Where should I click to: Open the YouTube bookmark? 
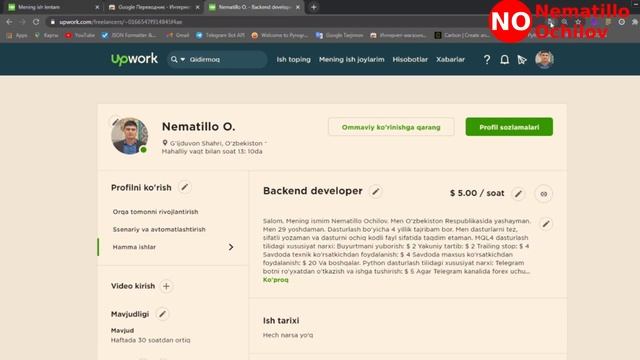pyautogui.click(x=80, y=36)
